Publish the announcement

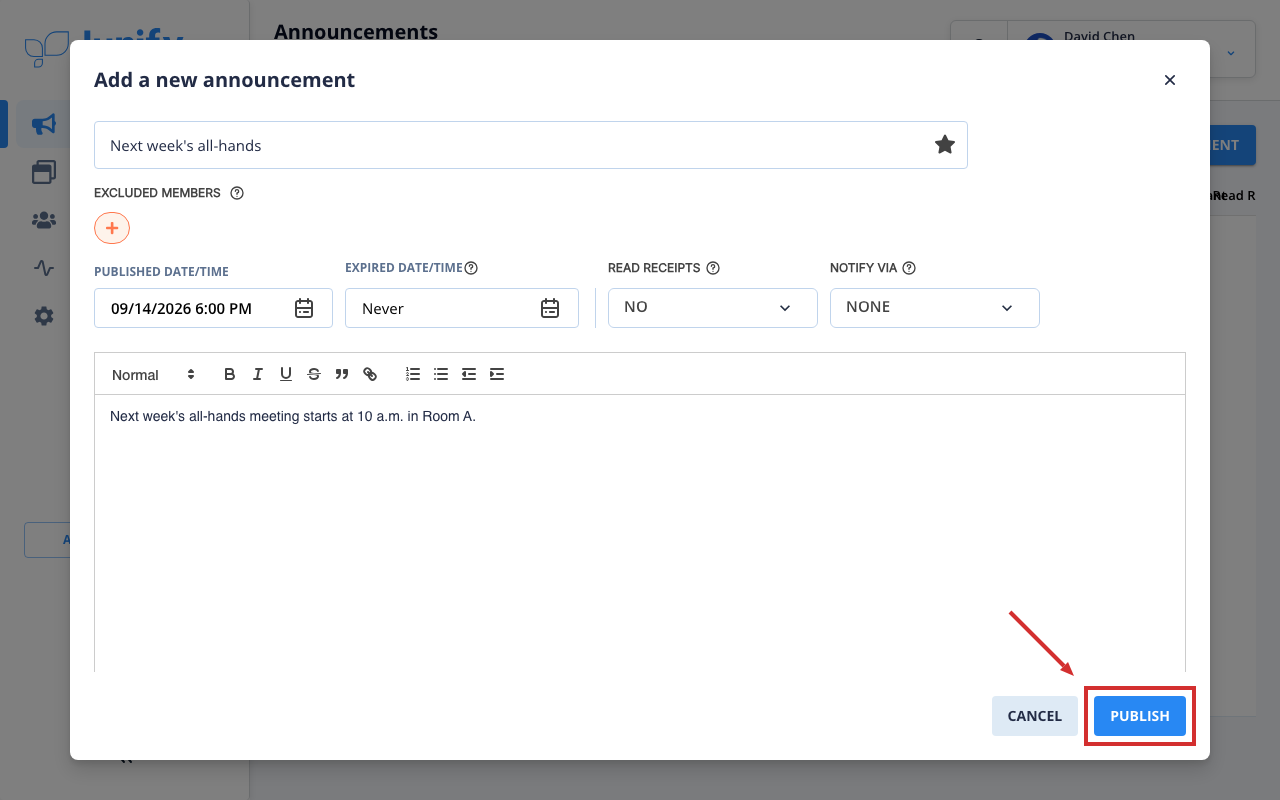point(1140,716)
